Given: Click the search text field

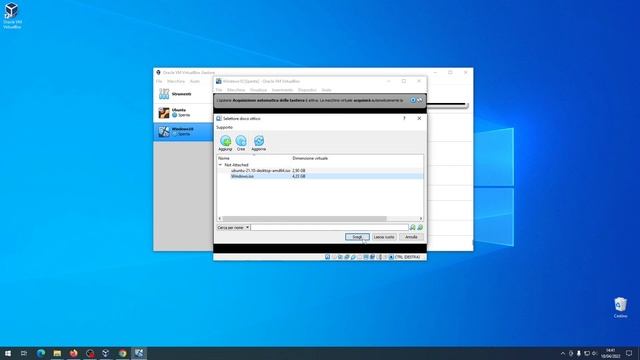Looking at the screenshot, I should tap(329, 227).
